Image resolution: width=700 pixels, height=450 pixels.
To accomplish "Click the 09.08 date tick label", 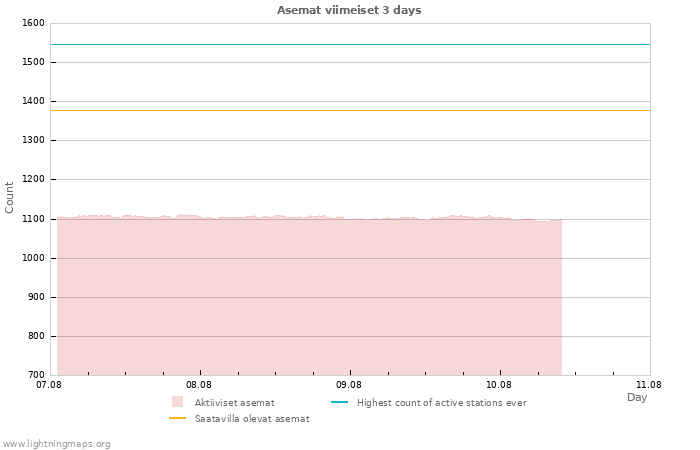I will point(349,384).
